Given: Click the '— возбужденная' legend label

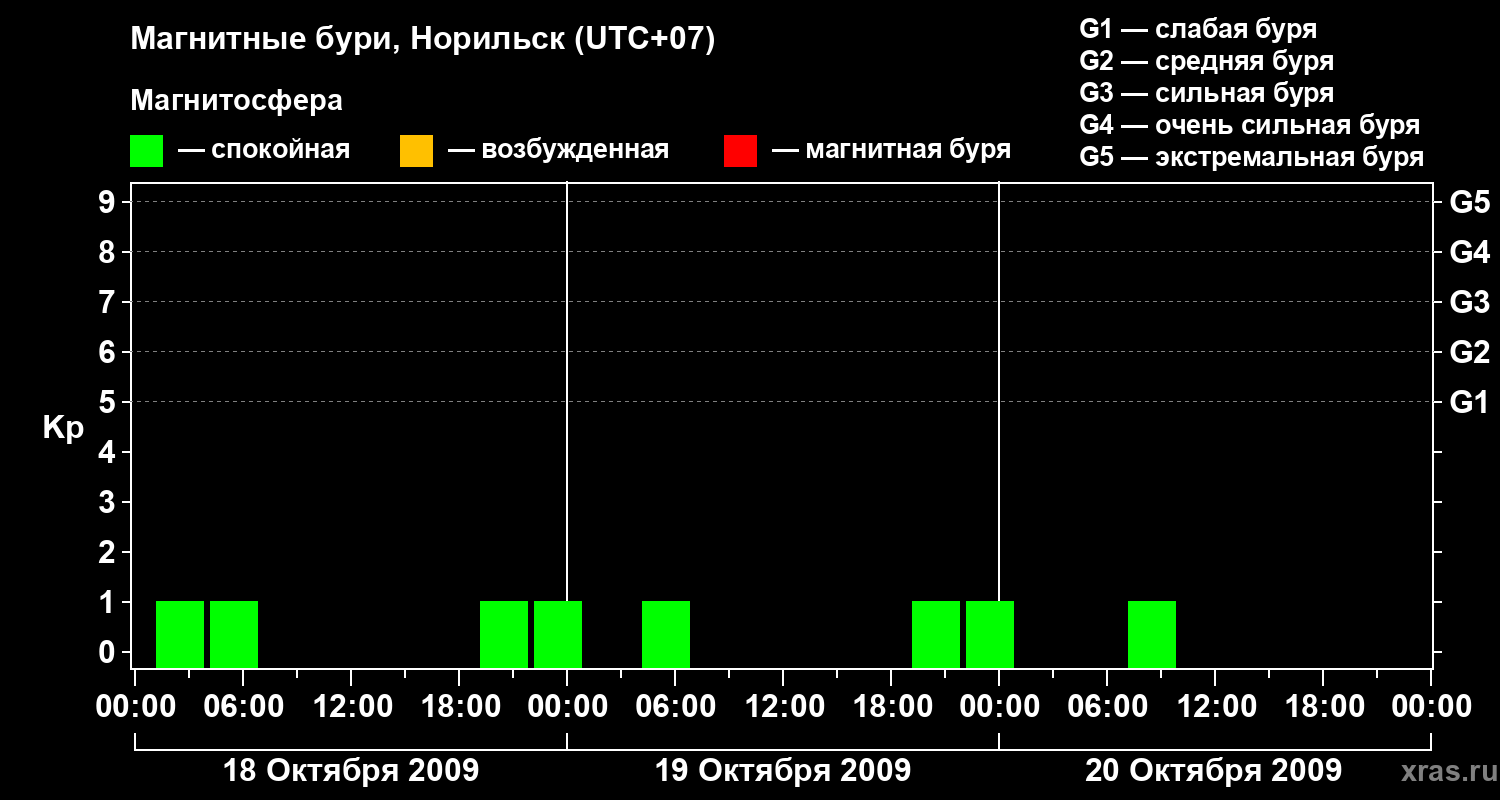Looking at the screenshot, I should click(558, 151).
